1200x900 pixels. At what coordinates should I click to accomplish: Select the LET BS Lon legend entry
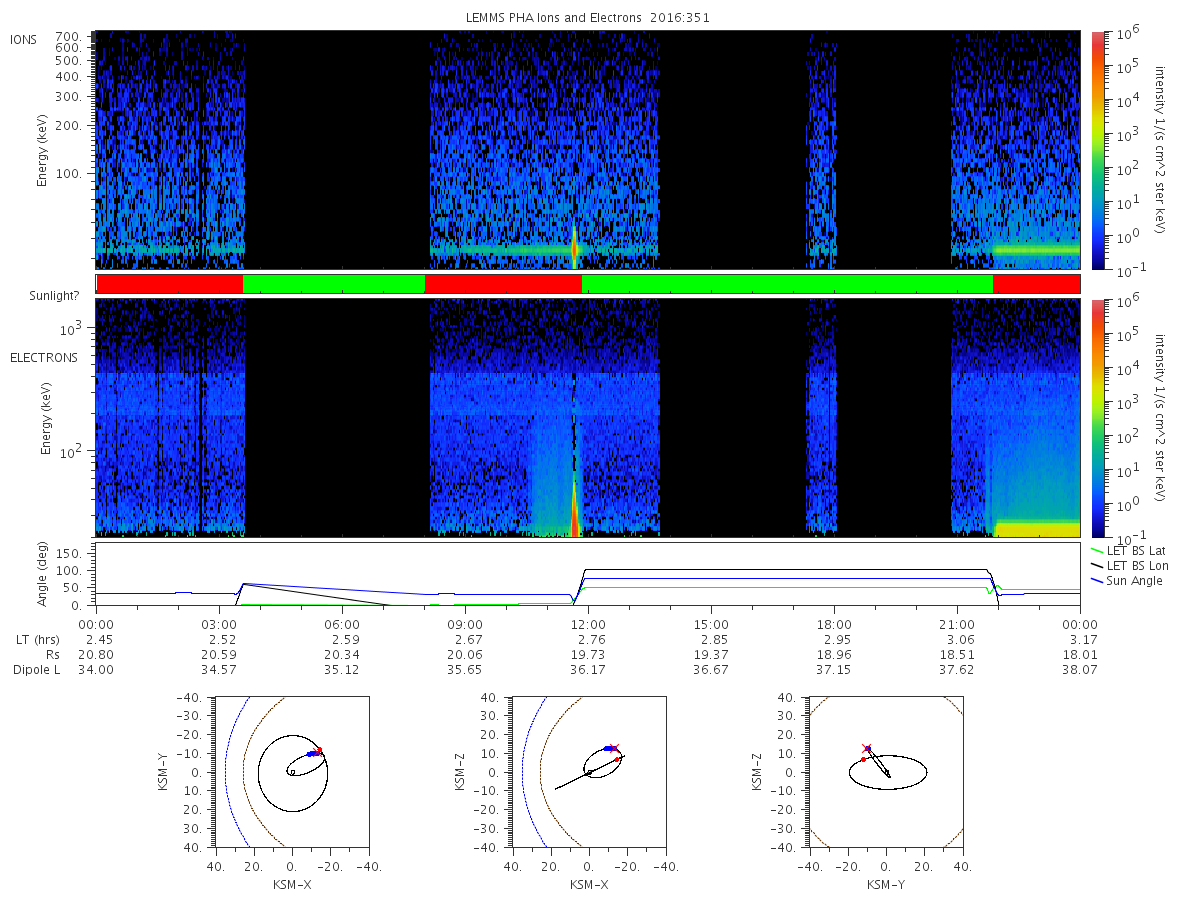[x=1139, y=566]
